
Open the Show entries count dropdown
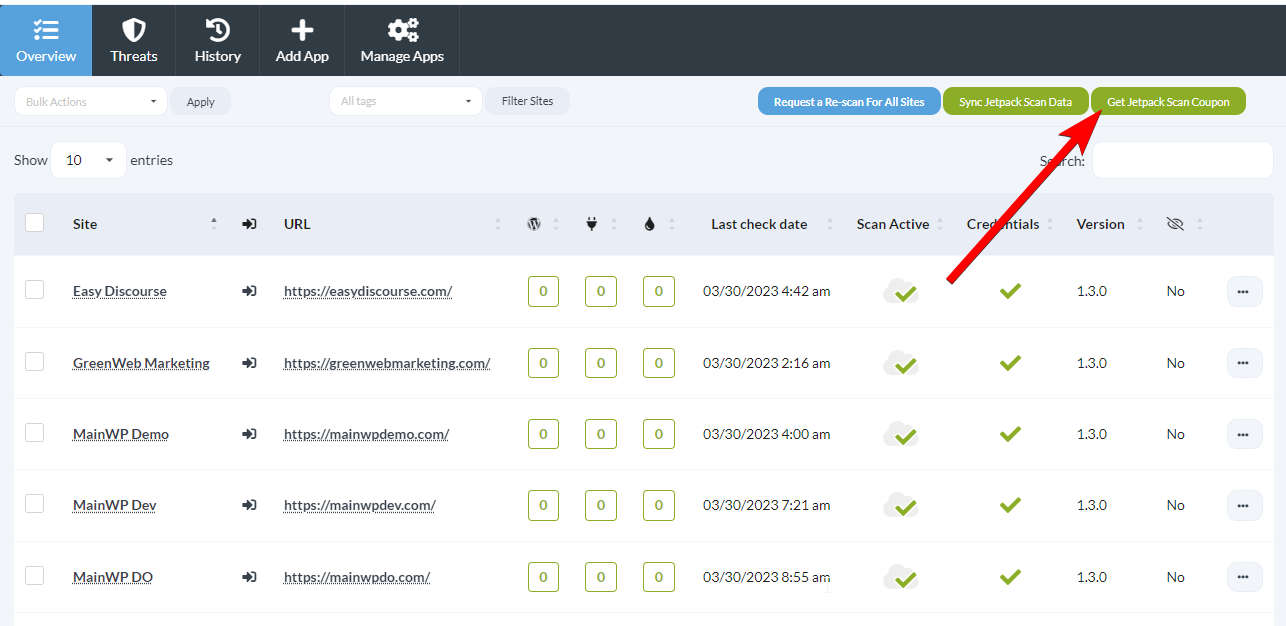point(88,160)
